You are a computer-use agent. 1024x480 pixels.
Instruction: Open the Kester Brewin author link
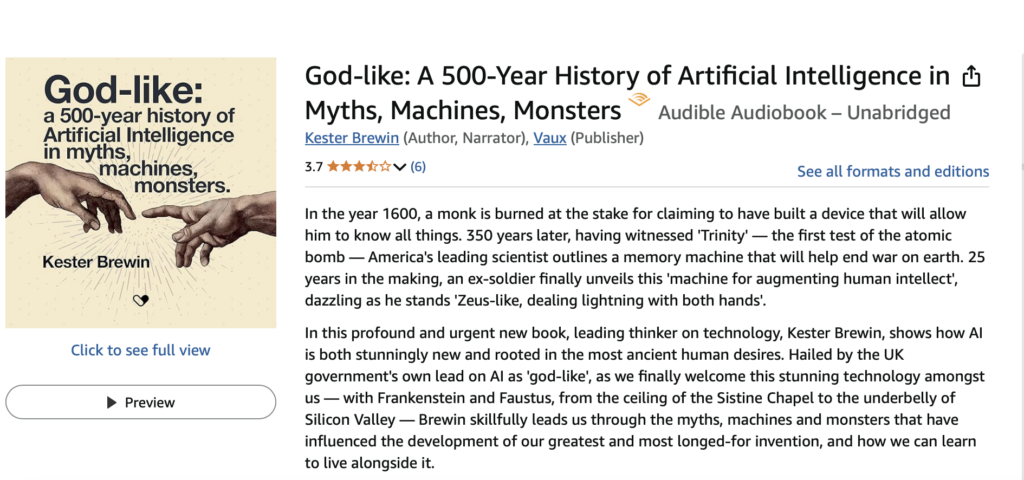click(351, 138)
